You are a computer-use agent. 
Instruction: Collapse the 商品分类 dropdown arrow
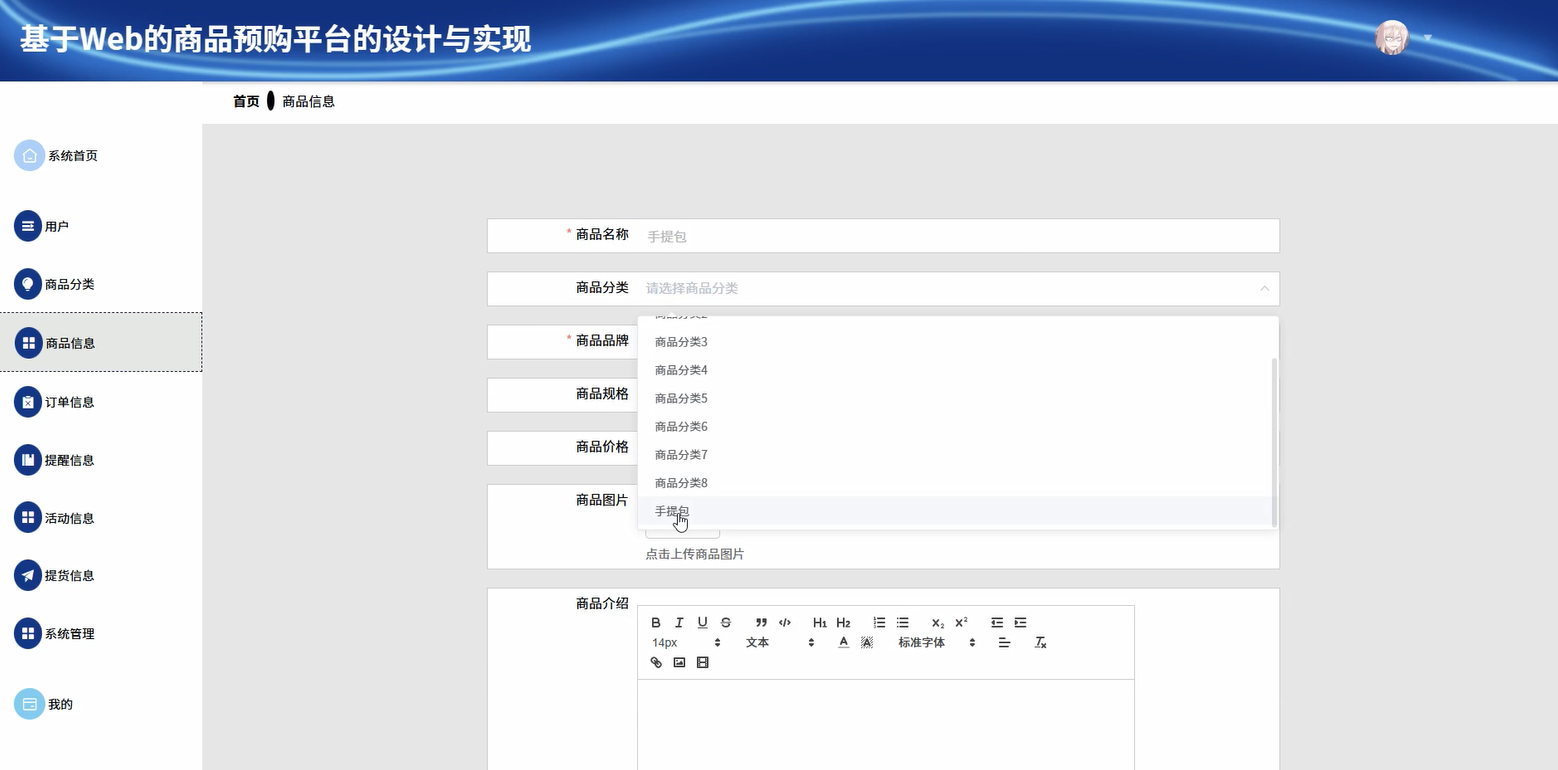pyautogui.click(x=1262, y=288)
